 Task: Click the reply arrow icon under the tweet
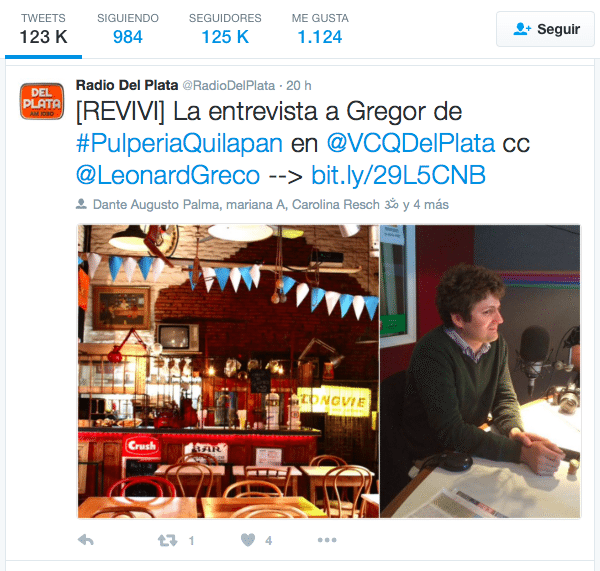click(x=86, y=540)
